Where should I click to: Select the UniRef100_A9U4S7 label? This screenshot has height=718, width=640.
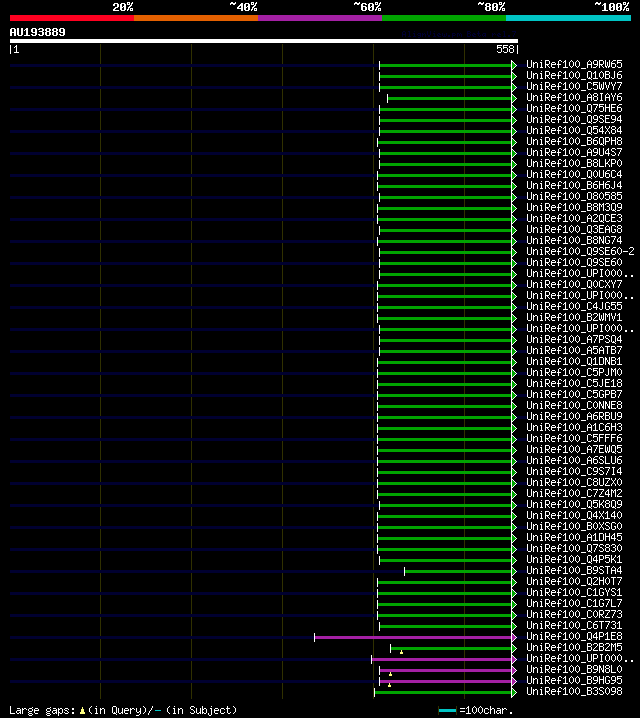click(574, 152)
